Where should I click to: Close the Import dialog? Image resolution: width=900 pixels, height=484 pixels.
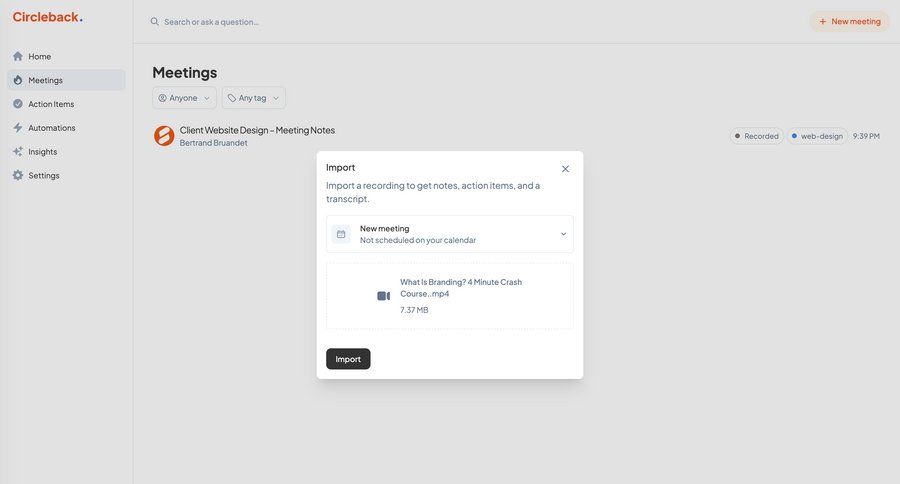[565, 169]
